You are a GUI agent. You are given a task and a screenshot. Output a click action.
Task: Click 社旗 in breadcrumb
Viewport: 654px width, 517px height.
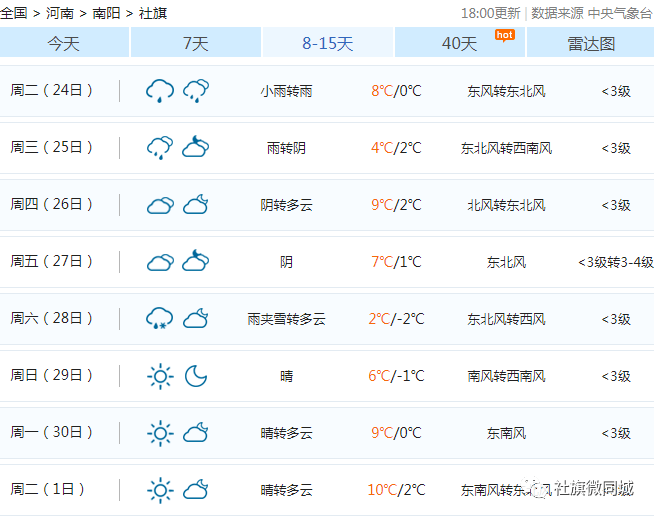click(x=153, y=13)
